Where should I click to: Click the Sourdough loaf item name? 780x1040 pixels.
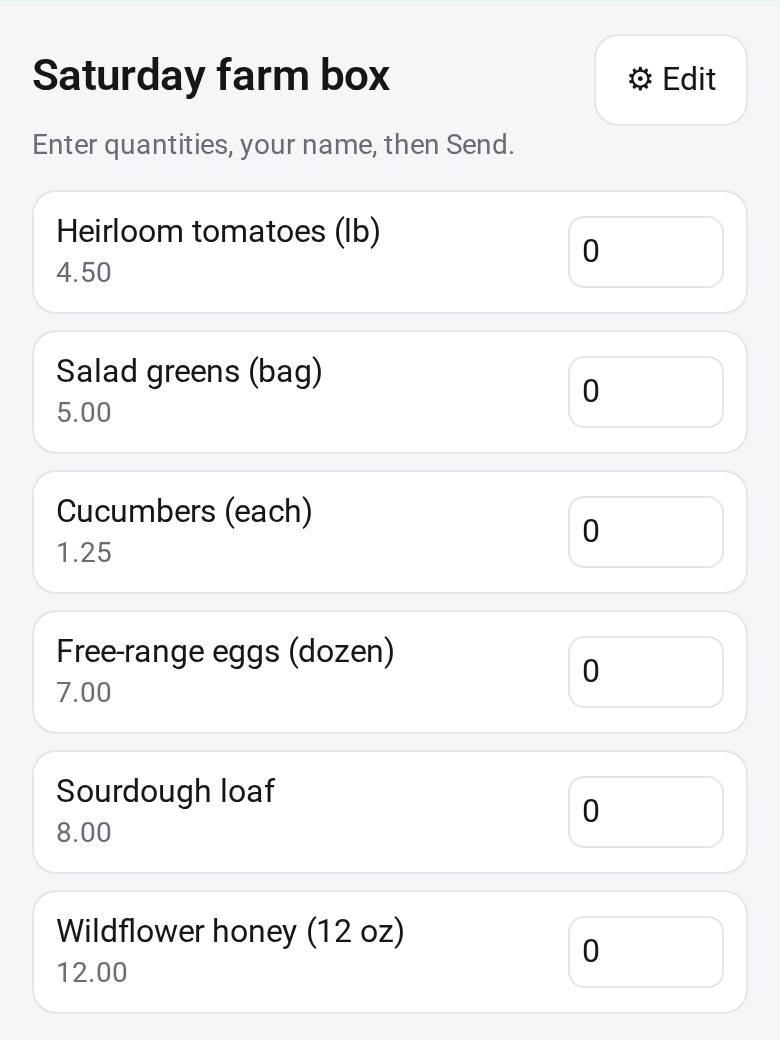(165, 791)
